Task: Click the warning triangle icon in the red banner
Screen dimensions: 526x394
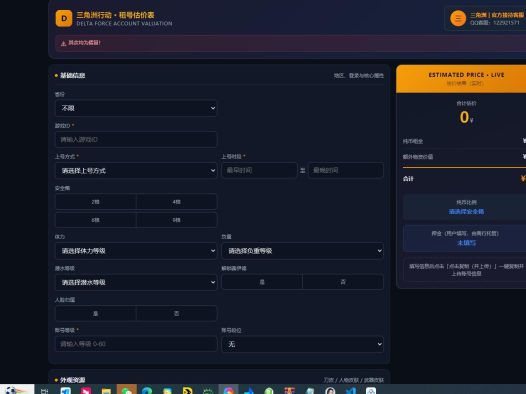Action: [63, 43]
